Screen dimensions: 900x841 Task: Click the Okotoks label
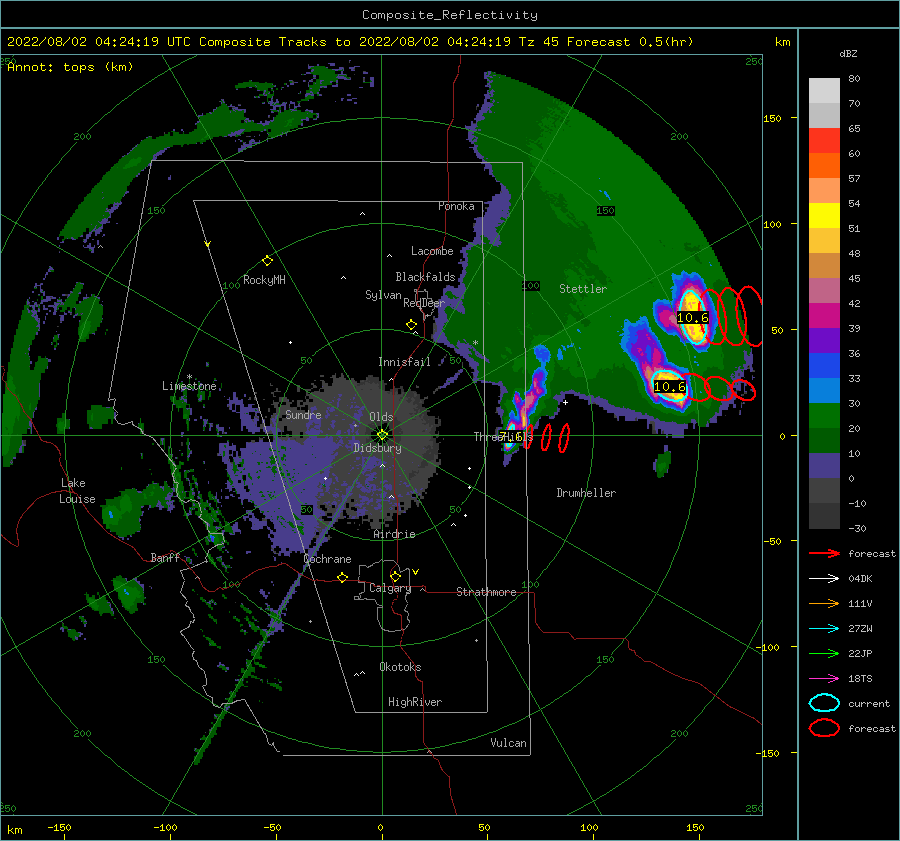[400, 667]
